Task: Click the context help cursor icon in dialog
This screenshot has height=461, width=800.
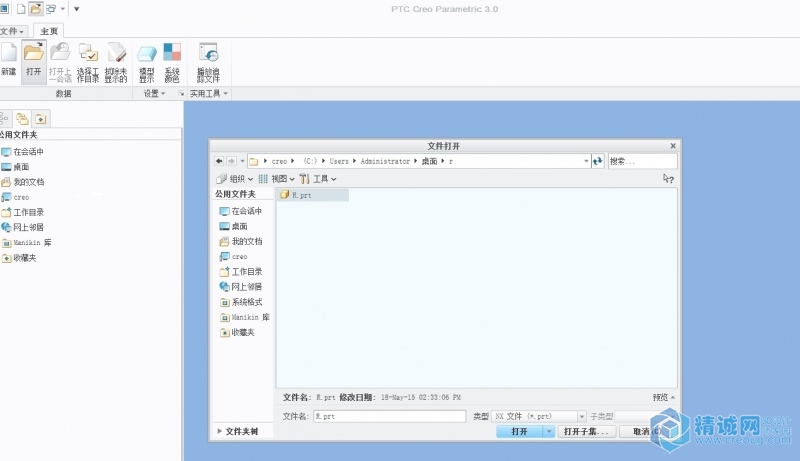Action: tap(668, 178)
